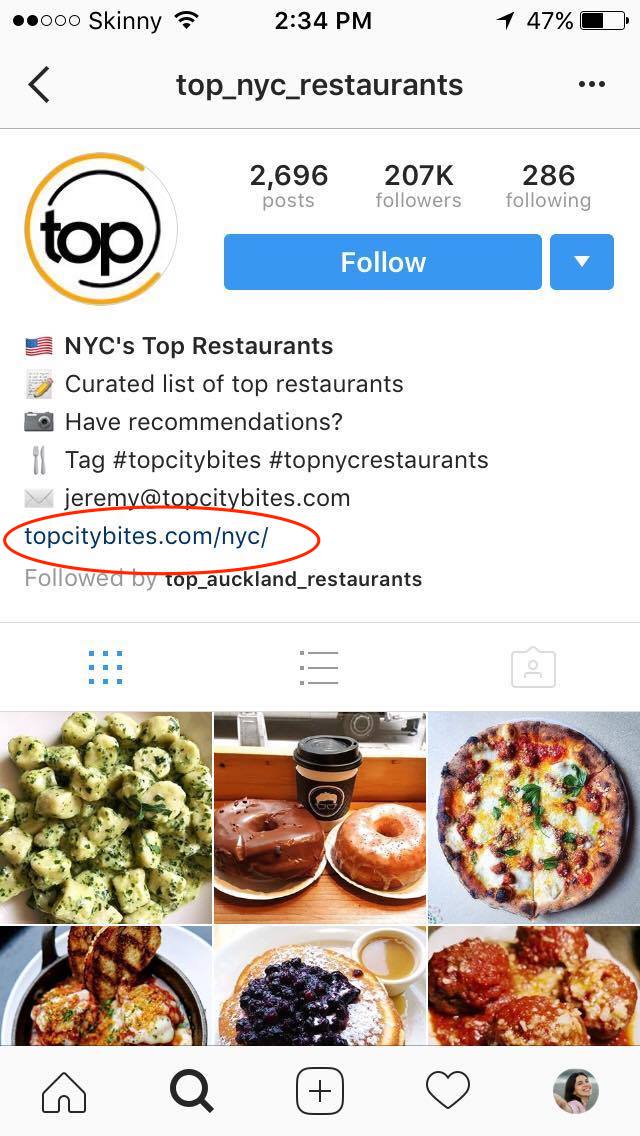Viewport: 640px width, 1136px height.
Task: Open the three-dots options menu
Action: point(591,85)
